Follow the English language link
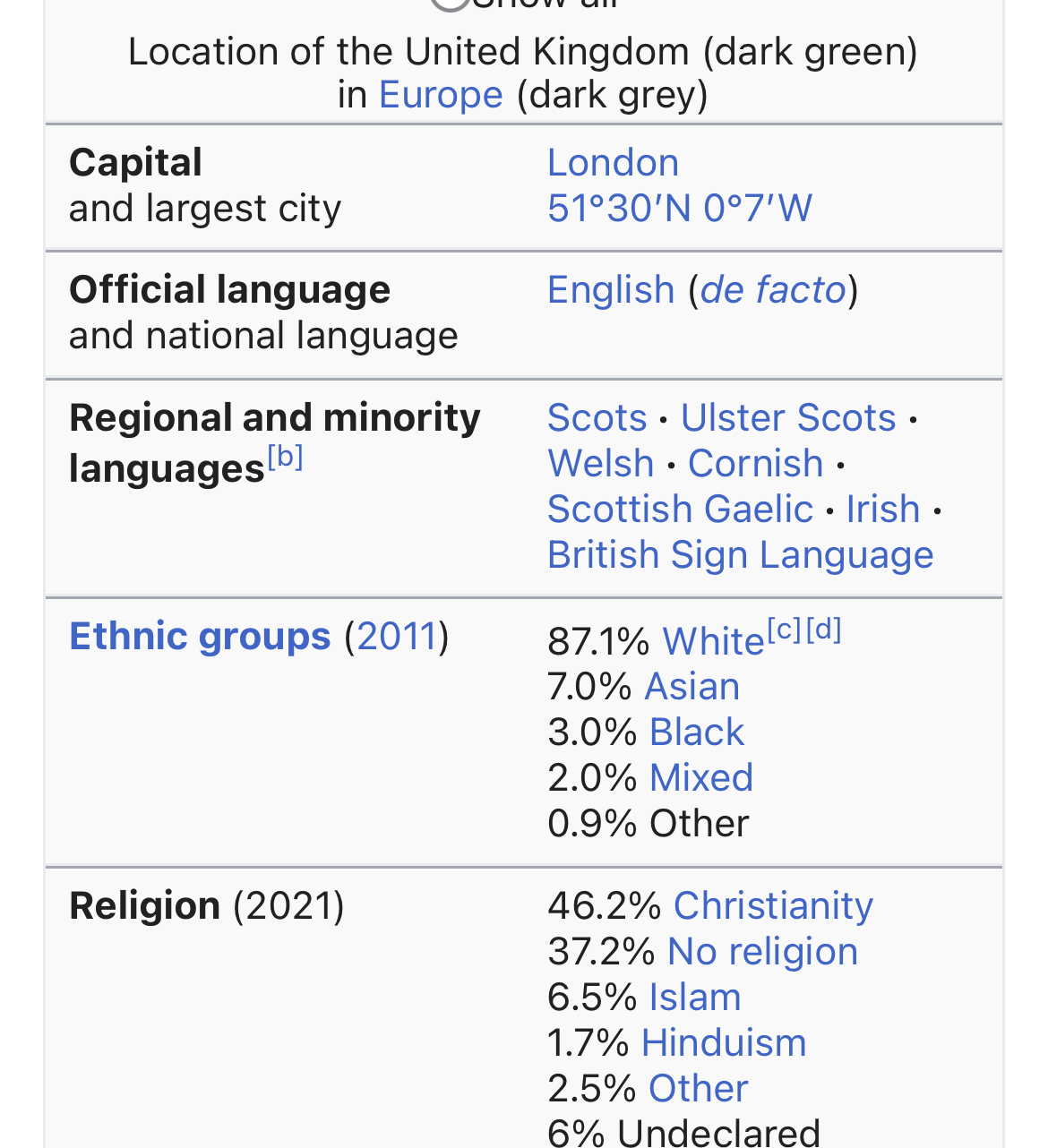 [611, 290]
